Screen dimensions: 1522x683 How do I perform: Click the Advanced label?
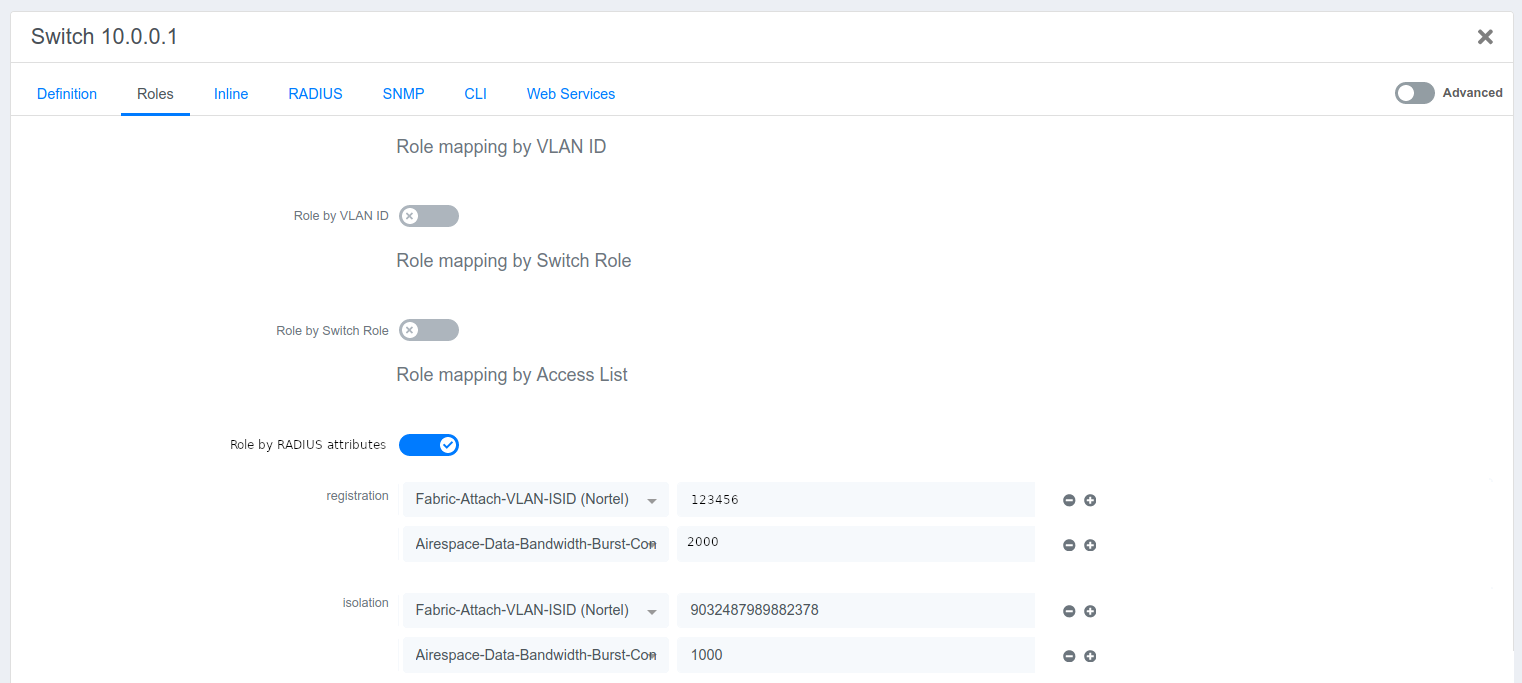tap(1472, 93)
